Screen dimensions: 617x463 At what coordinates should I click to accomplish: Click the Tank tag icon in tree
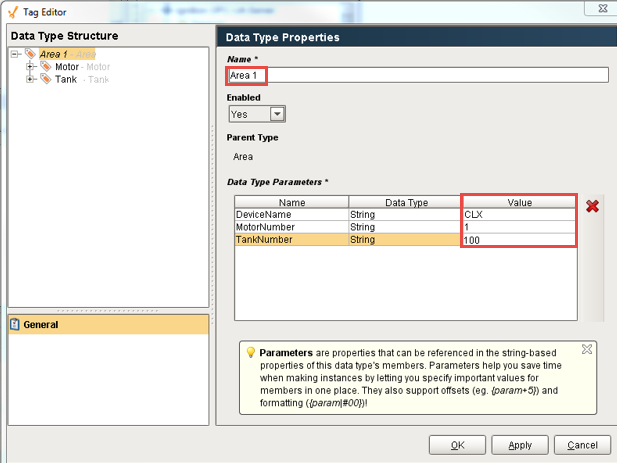[46, 79]
